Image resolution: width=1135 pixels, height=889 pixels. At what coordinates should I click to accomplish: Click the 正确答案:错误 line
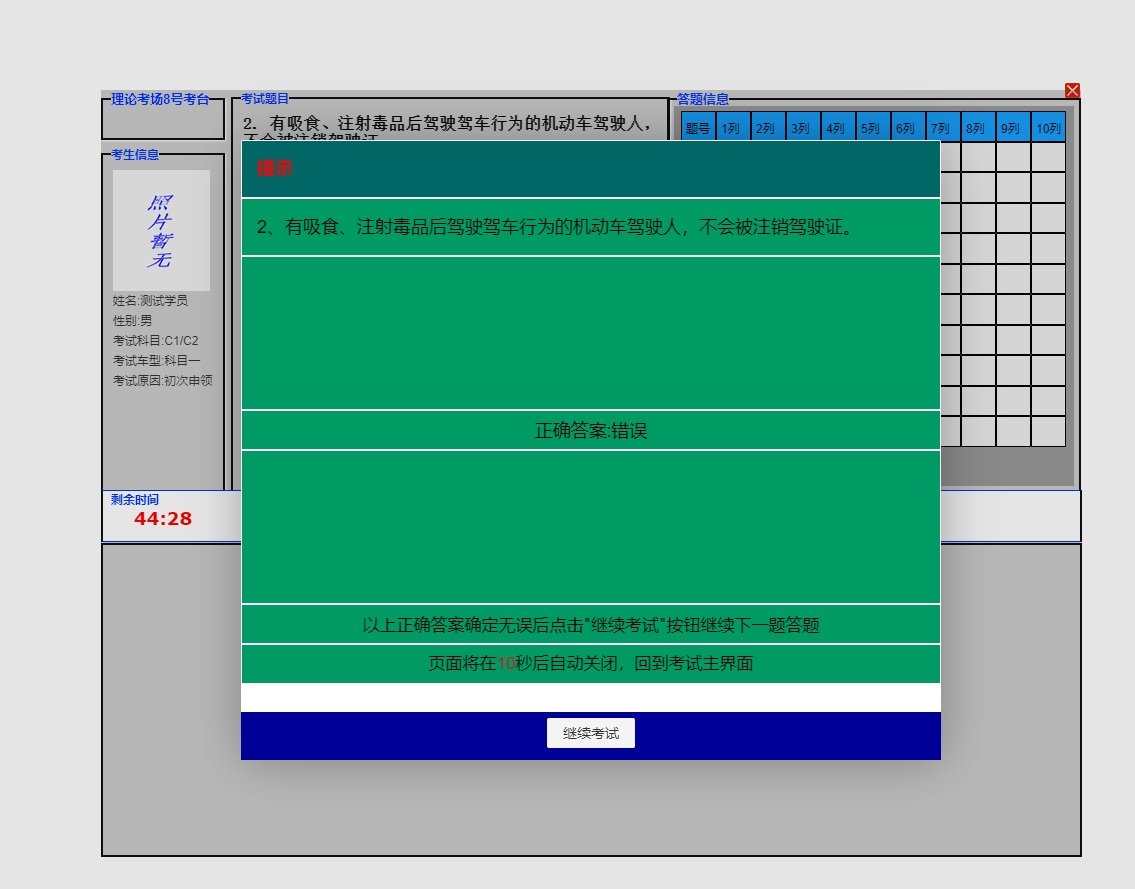pyautogui.click(x=591, y=431)
